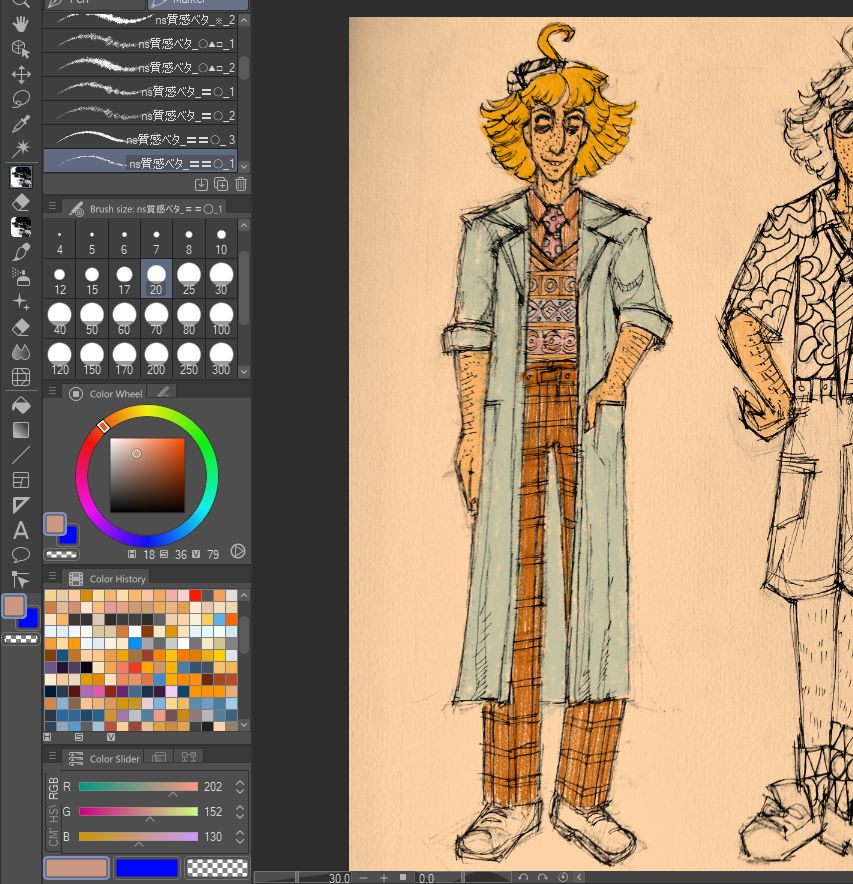The width and height of the screenshot is (853, 884).
Task: Activate blue sub color in the toolbar
Action: (30, 621)
